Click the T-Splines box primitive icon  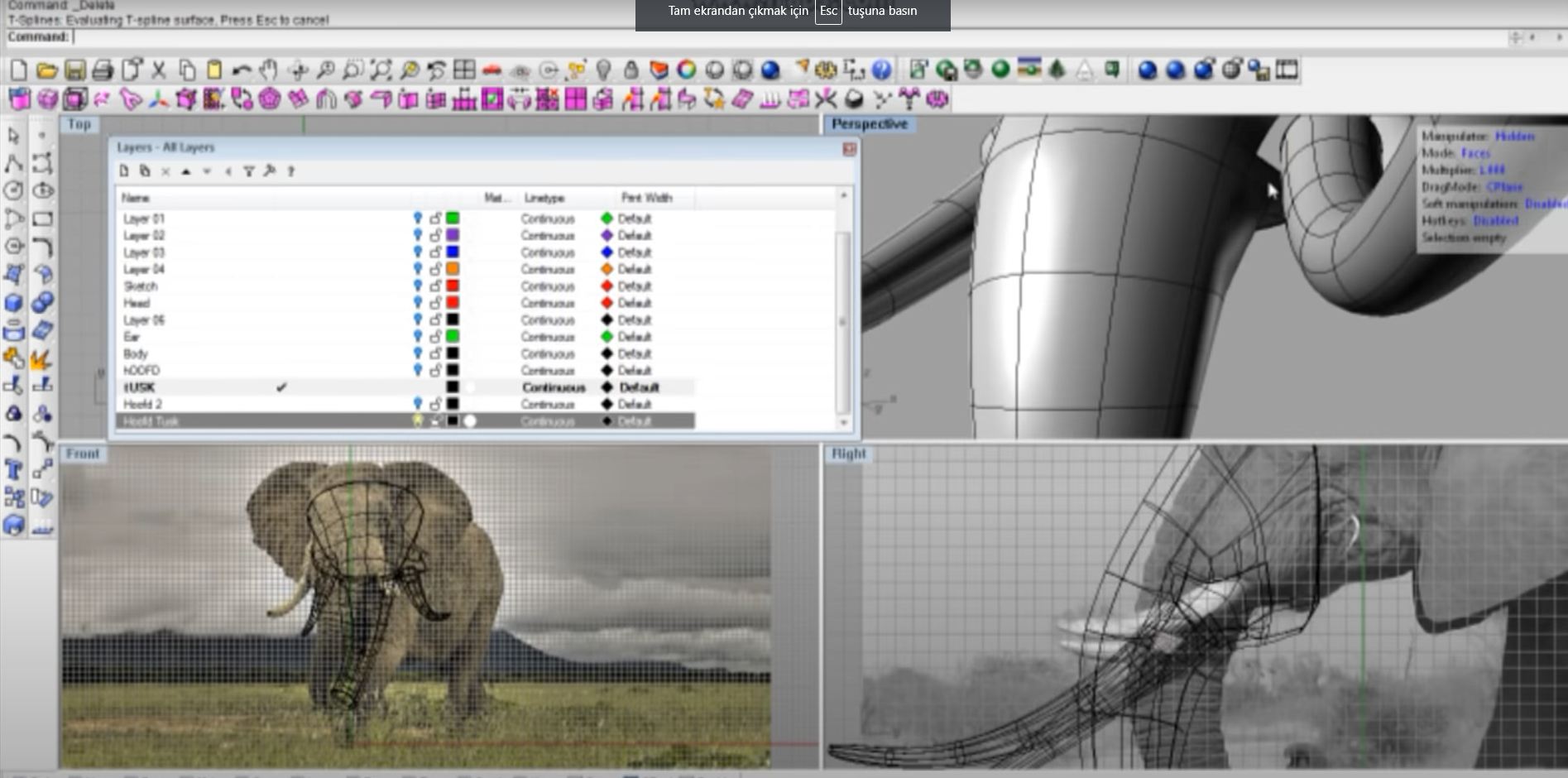[19, 100]
